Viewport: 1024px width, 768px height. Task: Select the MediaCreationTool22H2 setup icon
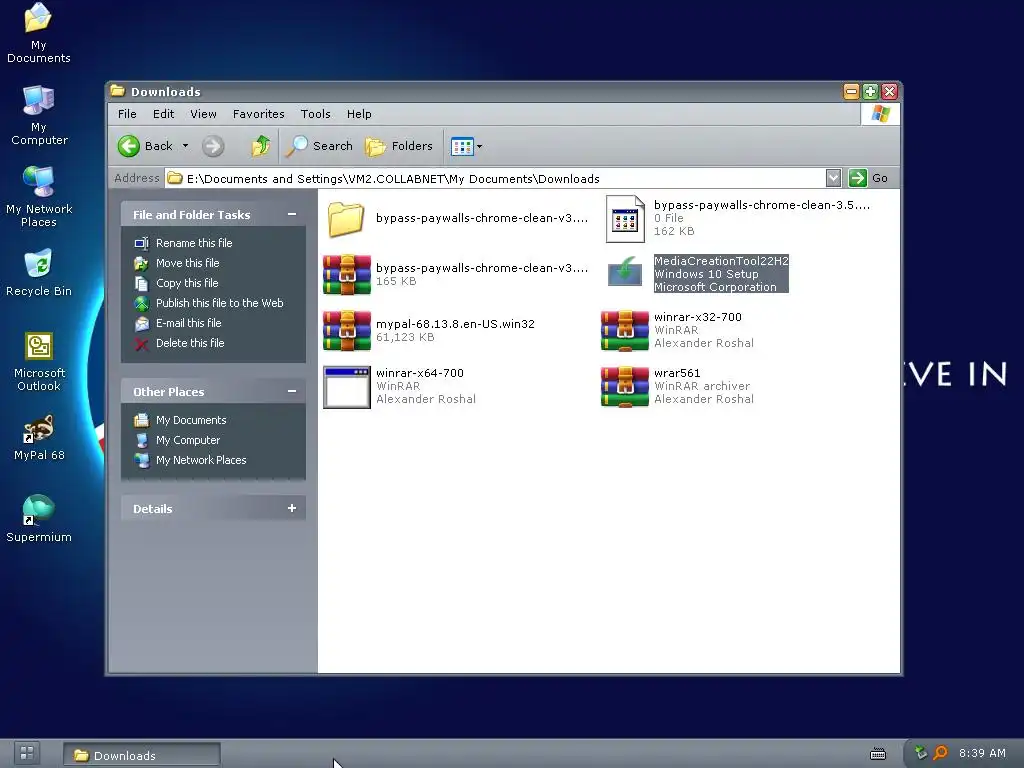click(625, 272)
